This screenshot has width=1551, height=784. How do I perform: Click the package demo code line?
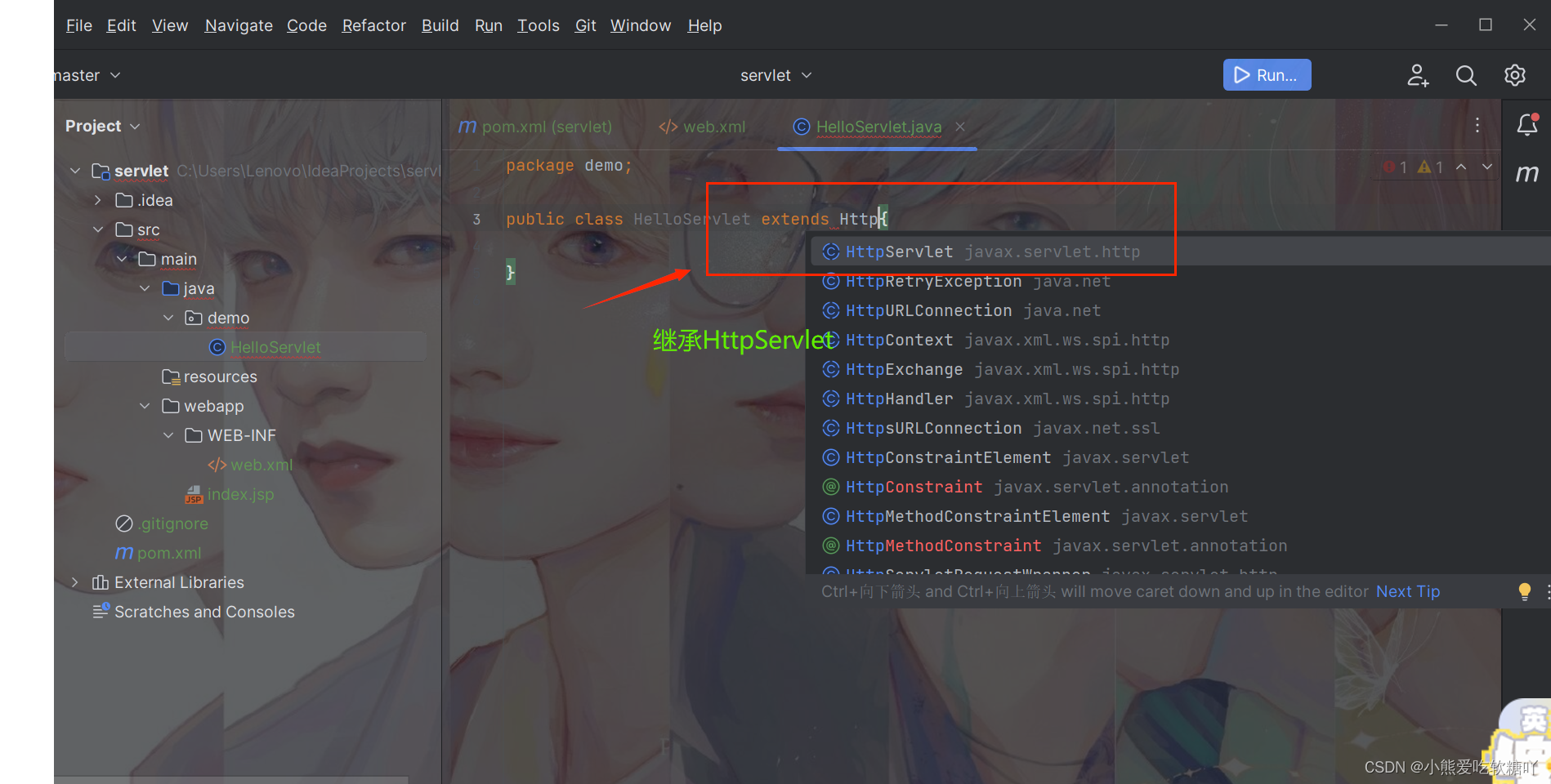tap(569, 165)
